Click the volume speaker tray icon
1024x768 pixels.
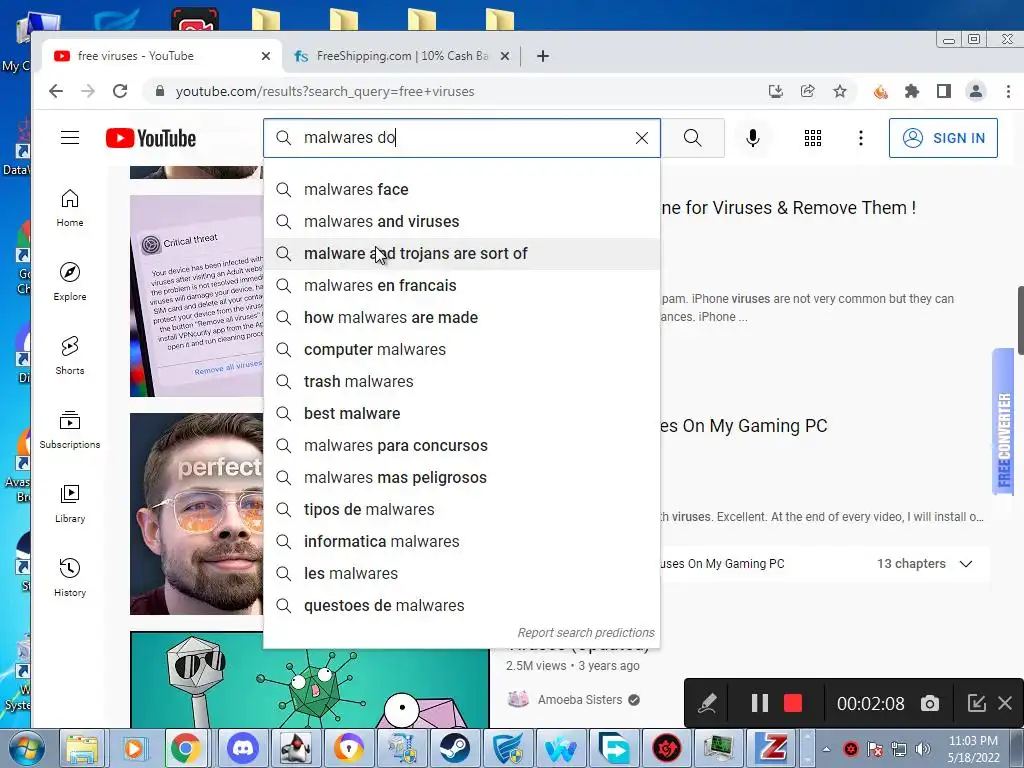click(x=923, y=749)
